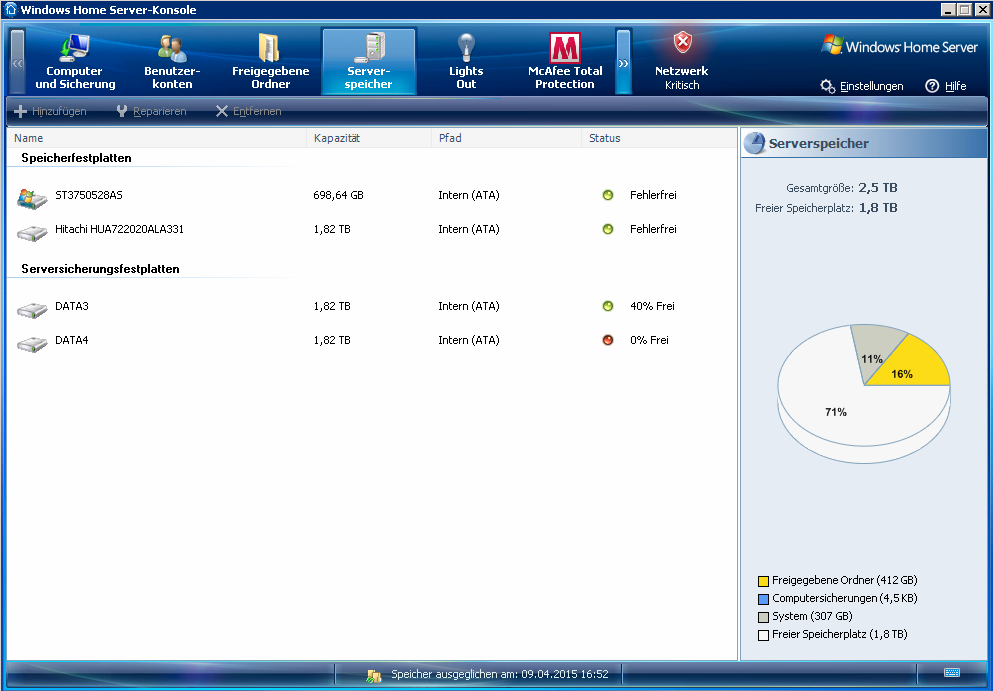Viewport: 993px width, 691px height.
Task: Open Einstellungen settings
Action: [861, 86]
